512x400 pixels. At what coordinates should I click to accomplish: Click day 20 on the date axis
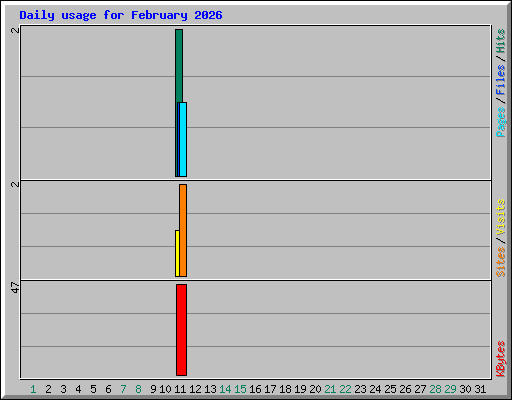click(315, 389)
